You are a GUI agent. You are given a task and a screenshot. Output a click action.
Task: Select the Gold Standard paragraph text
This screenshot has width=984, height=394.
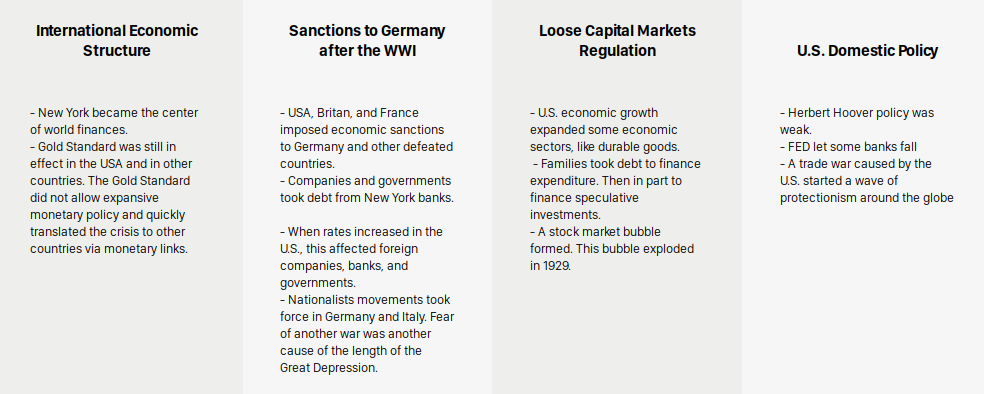click(111, 198)
